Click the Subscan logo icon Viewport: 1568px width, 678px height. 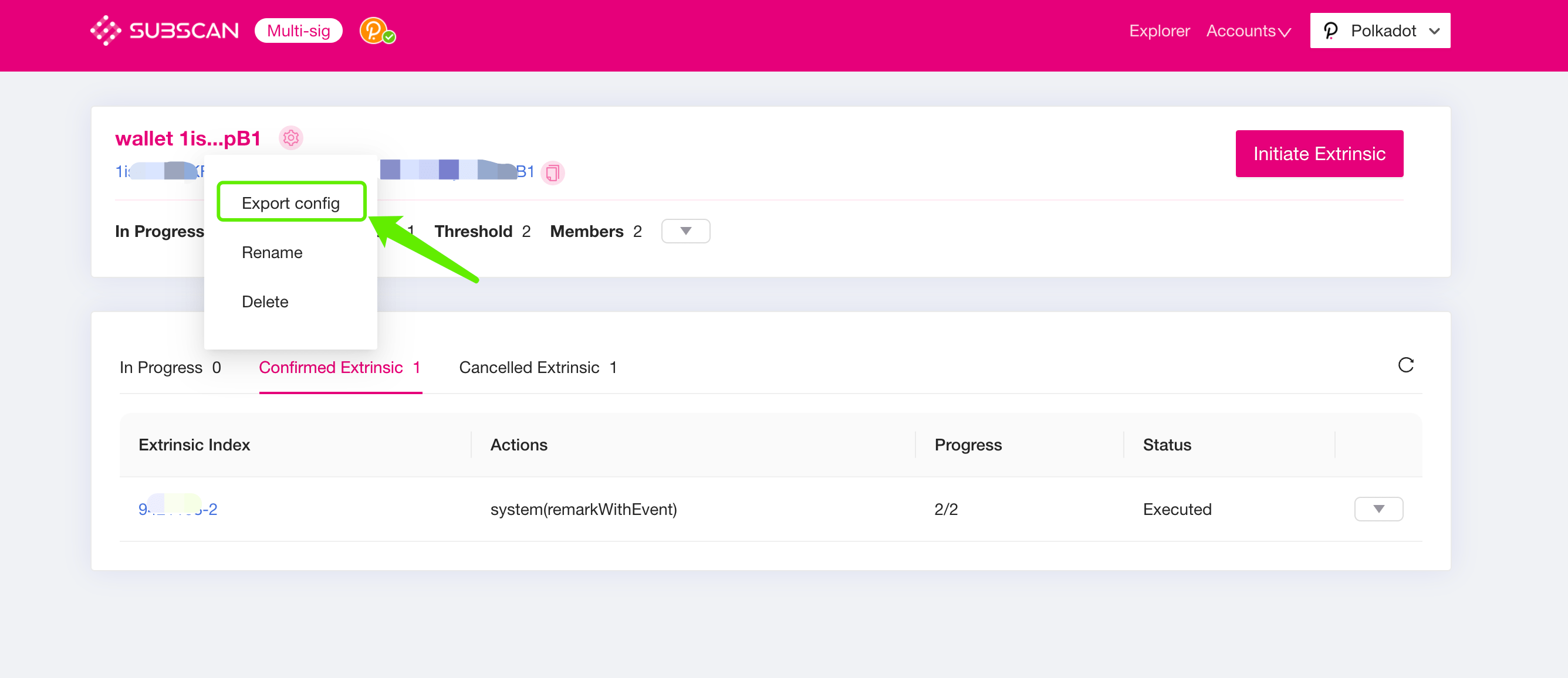[x=106, y=30]
